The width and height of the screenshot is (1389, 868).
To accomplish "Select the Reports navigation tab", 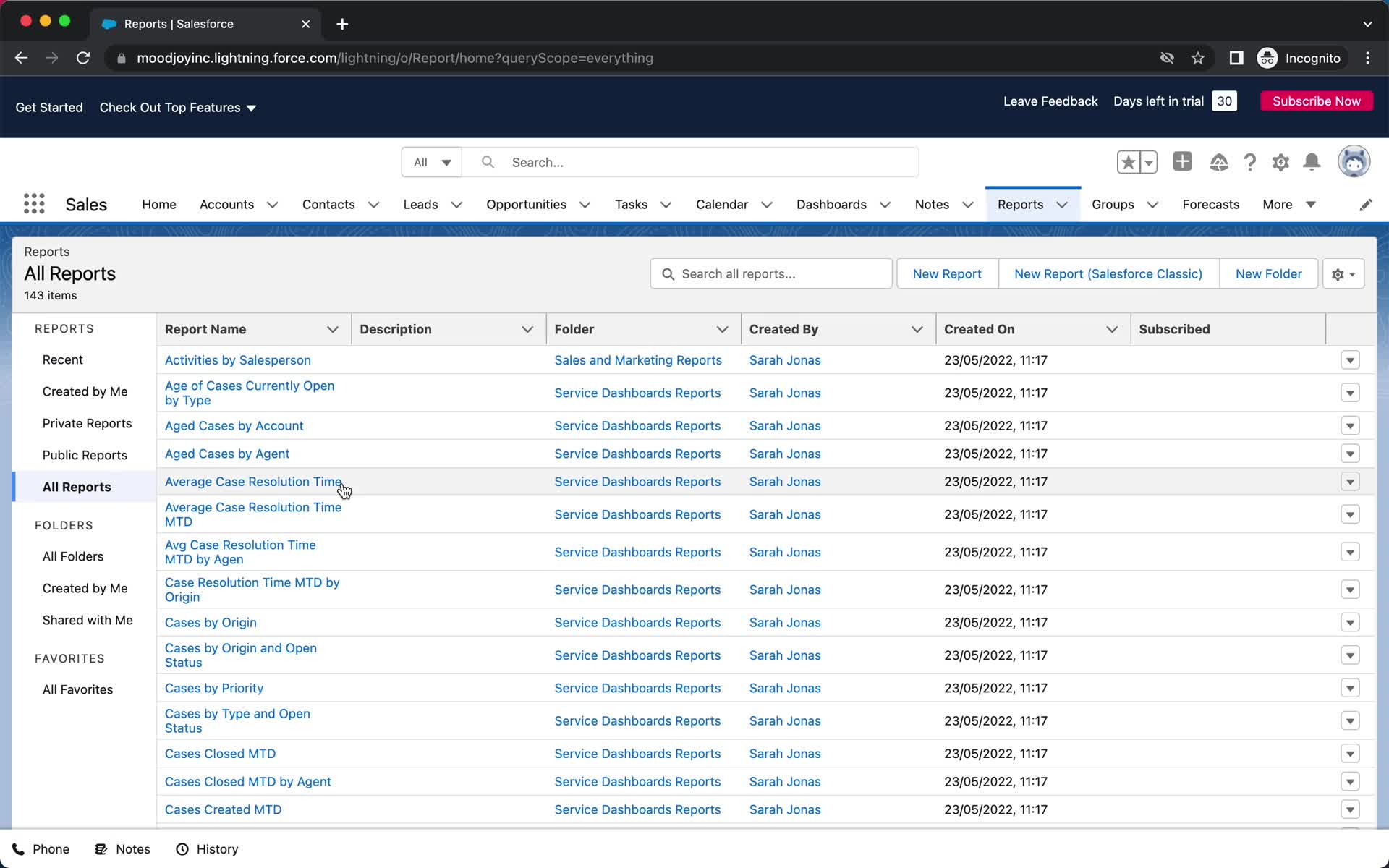I will pyautogui.click(x=1020, y=205).
